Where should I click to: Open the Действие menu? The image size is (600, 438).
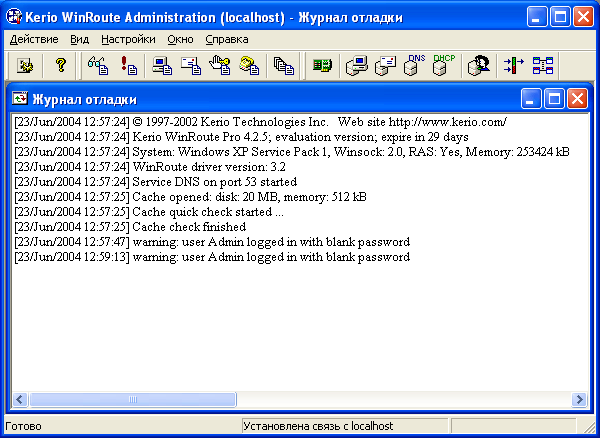[34, 39]
